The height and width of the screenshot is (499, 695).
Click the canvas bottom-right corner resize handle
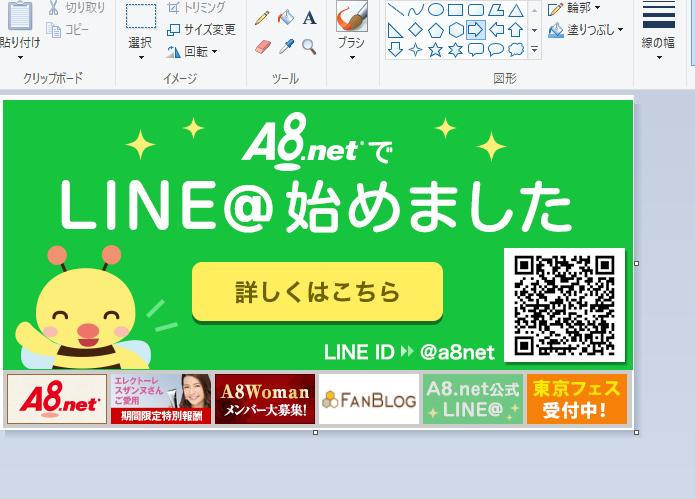point(636,433)
